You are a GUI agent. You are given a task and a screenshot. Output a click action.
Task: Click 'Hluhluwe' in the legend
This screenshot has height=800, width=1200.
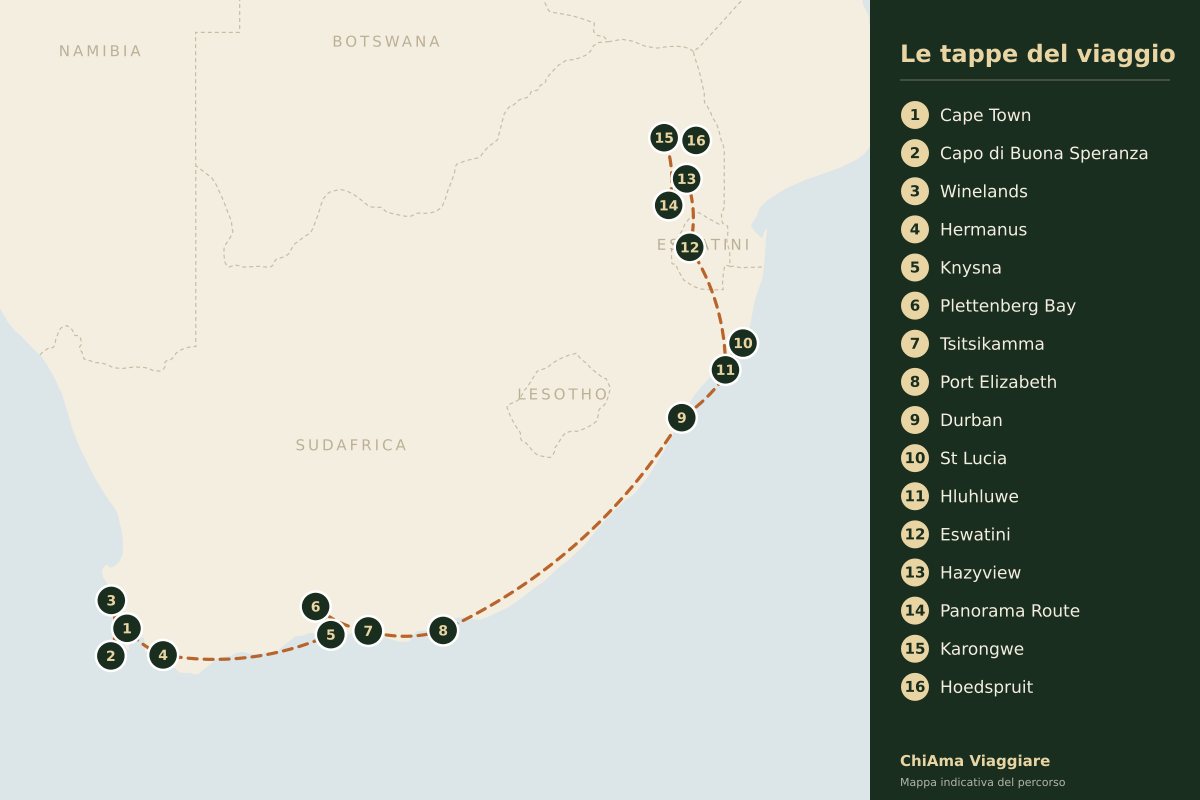pos(979,496)
